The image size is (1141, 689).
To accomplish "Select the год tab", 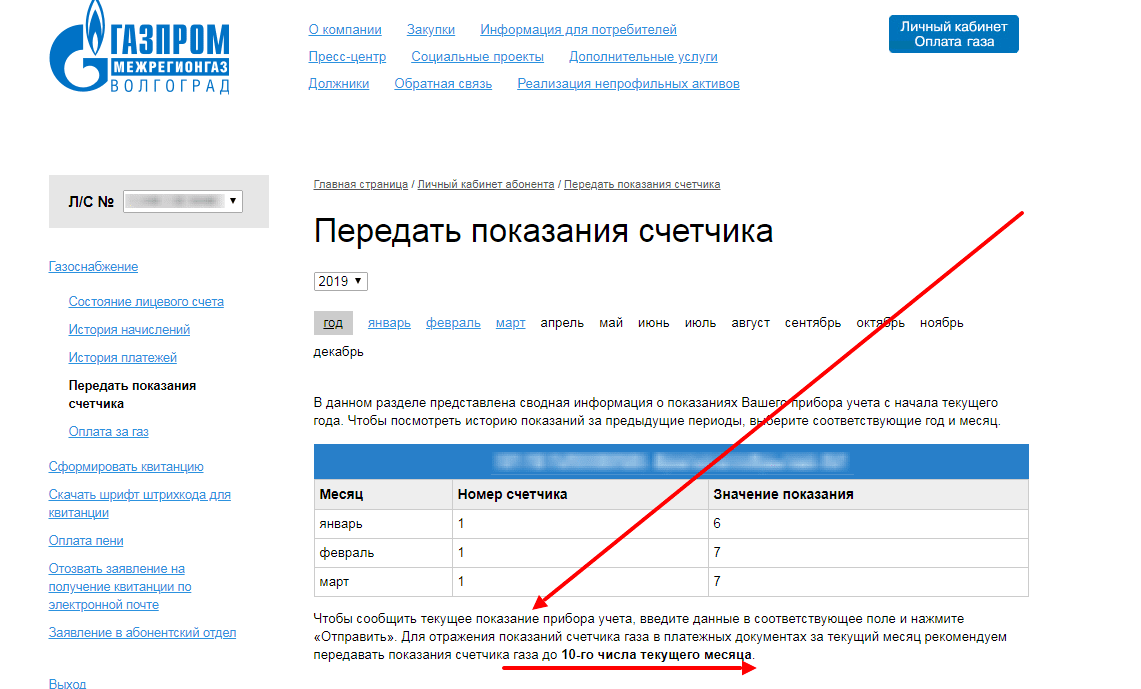I will [x=333, y=323].
